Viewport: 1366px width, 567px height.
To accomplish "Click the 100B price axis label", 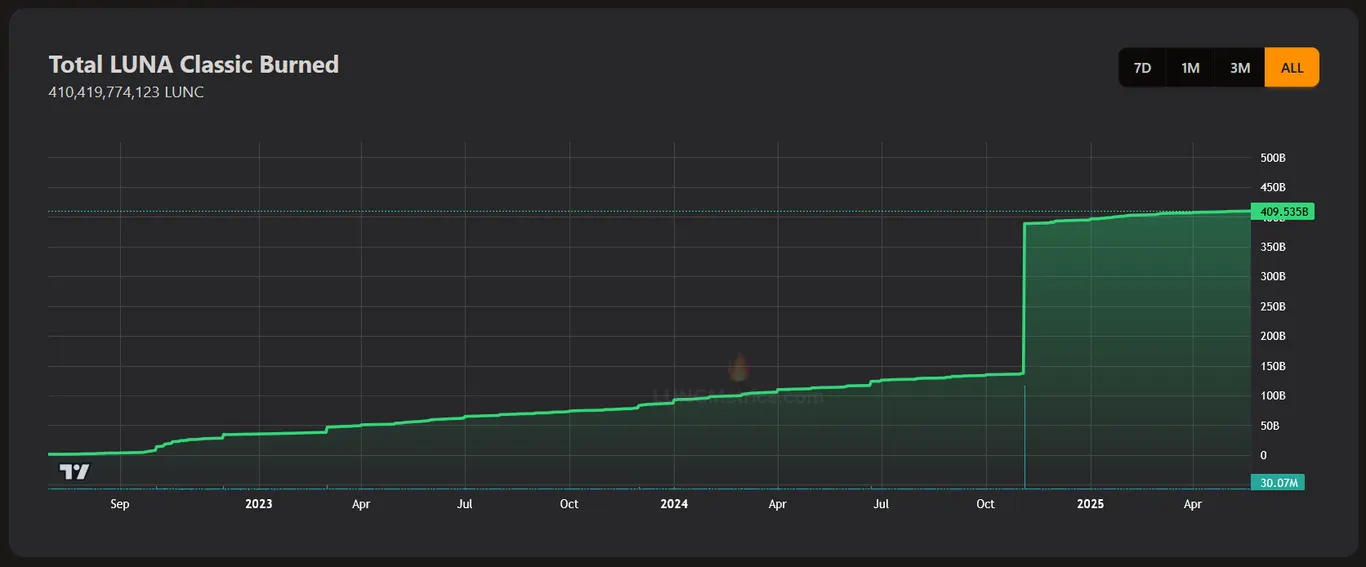I will click(x=1273, y=396).
